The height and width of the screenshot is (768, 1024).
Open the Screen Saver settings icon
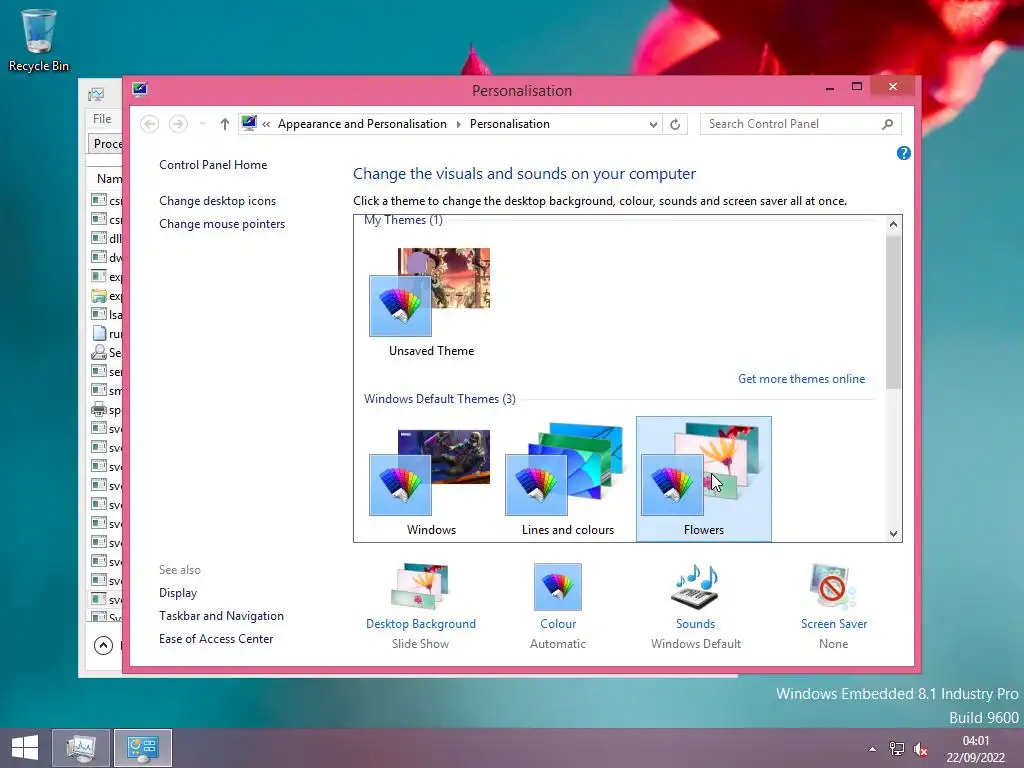(833, 586)
